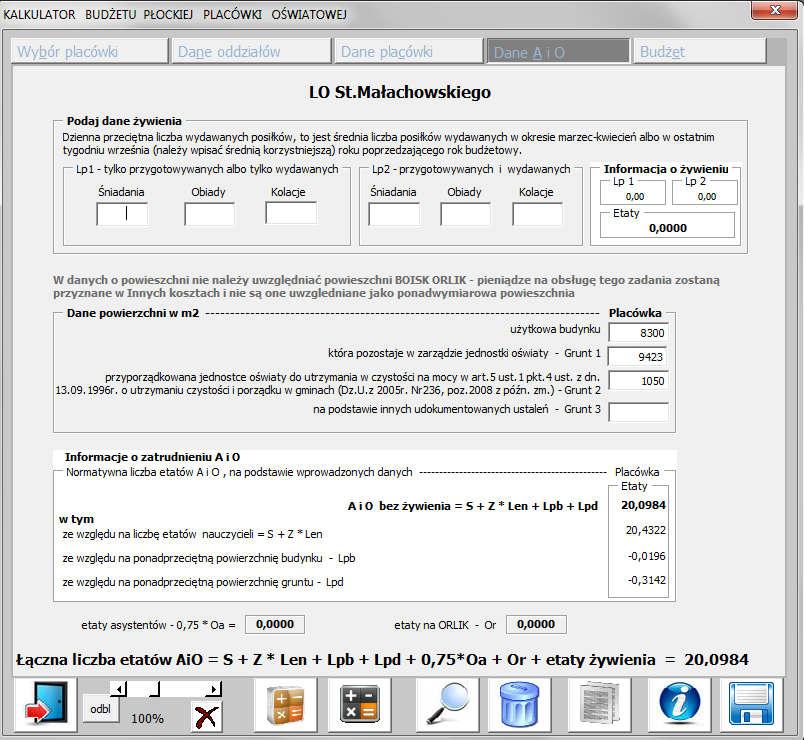Viewport: 804px width, 740px height.
Task: Click the Lpb value -0,0196
Action: pos(647,556)
